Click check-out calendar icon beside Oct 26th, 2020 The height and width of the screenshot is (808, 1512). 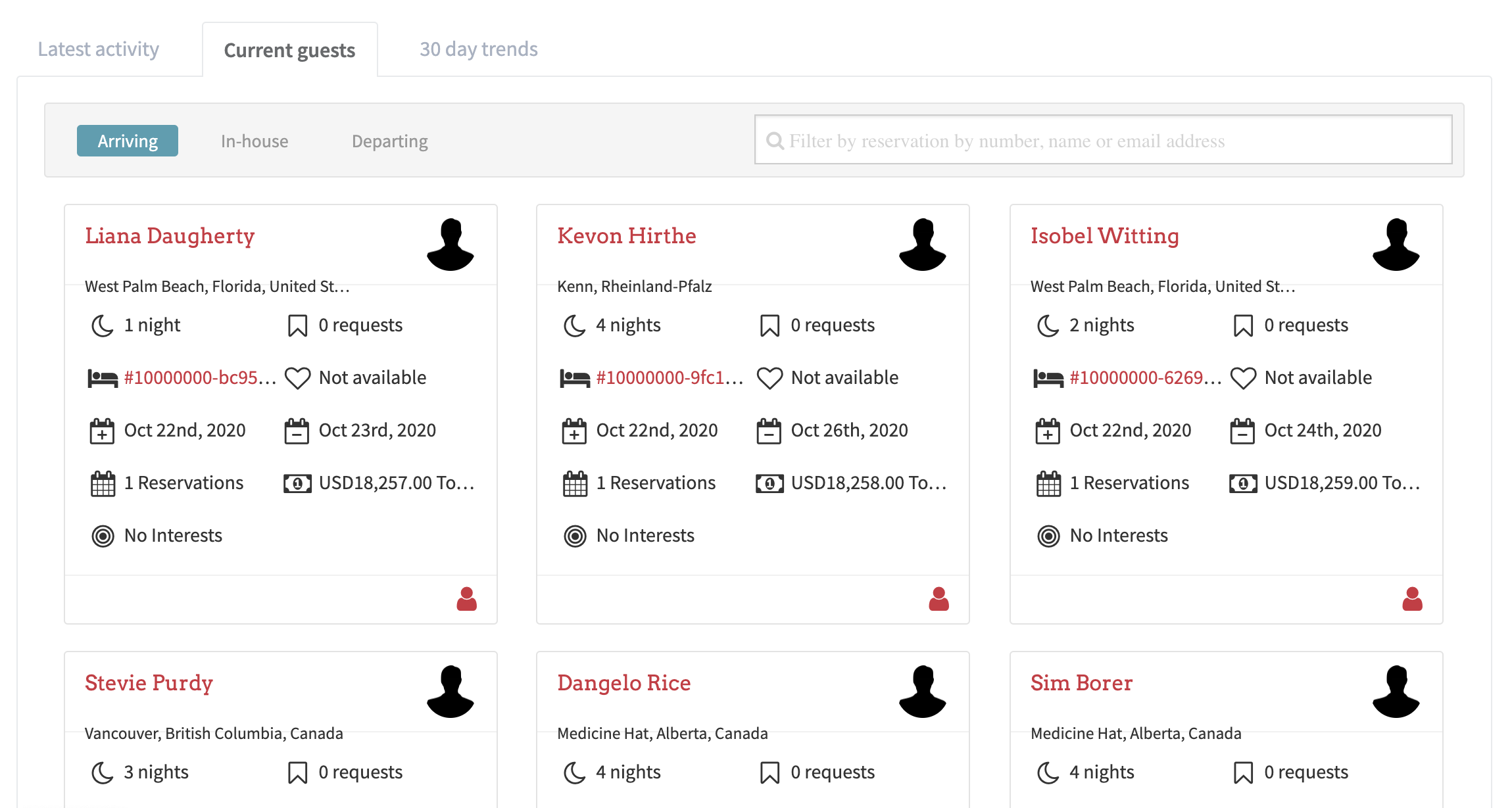tap(769, 431)
